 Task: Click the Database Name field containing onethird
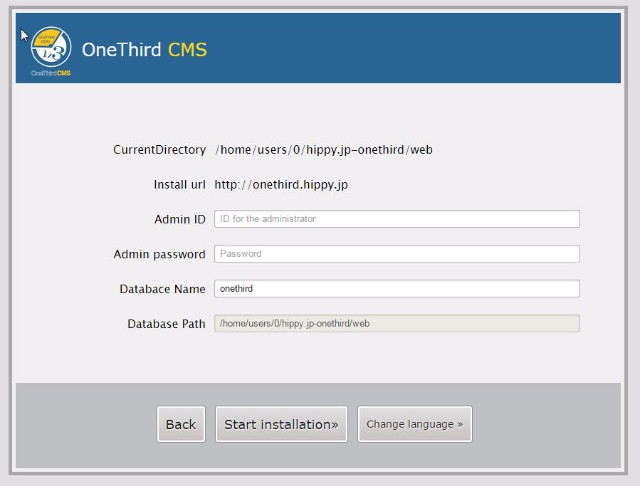pos(397,289)
